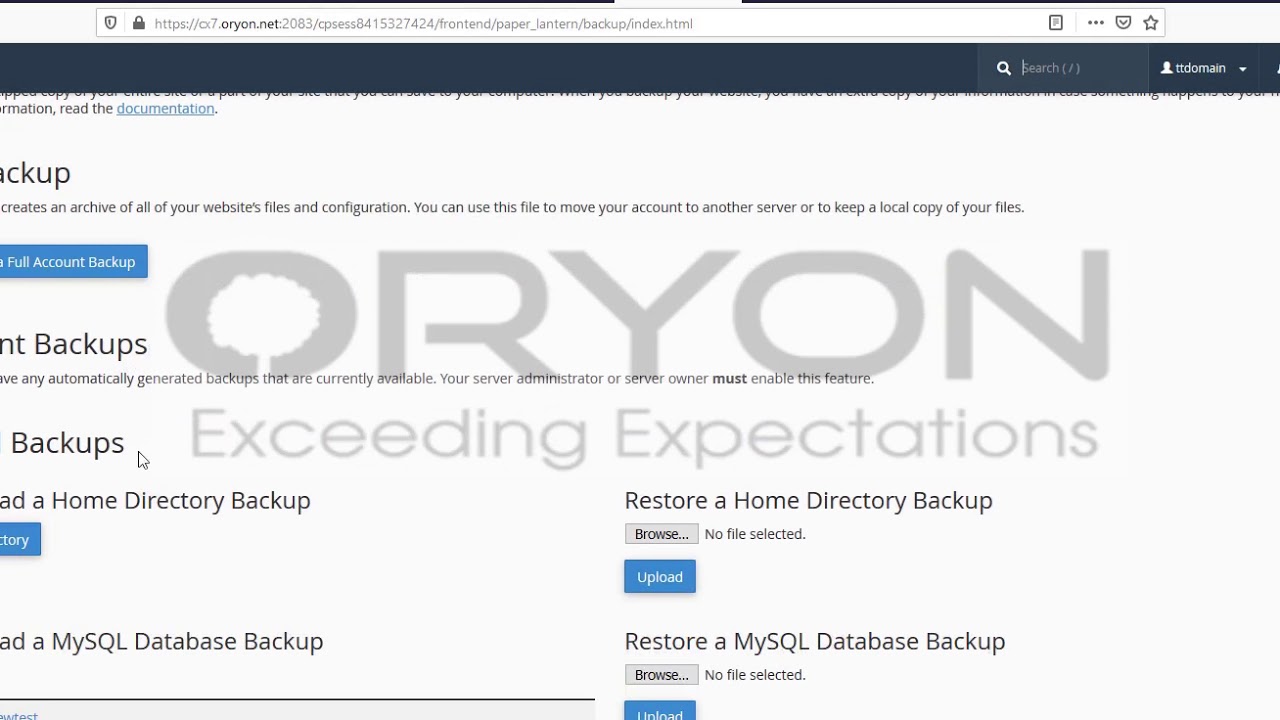
Task: Browse file for MySQL Database restore
Action: point(661,675)
